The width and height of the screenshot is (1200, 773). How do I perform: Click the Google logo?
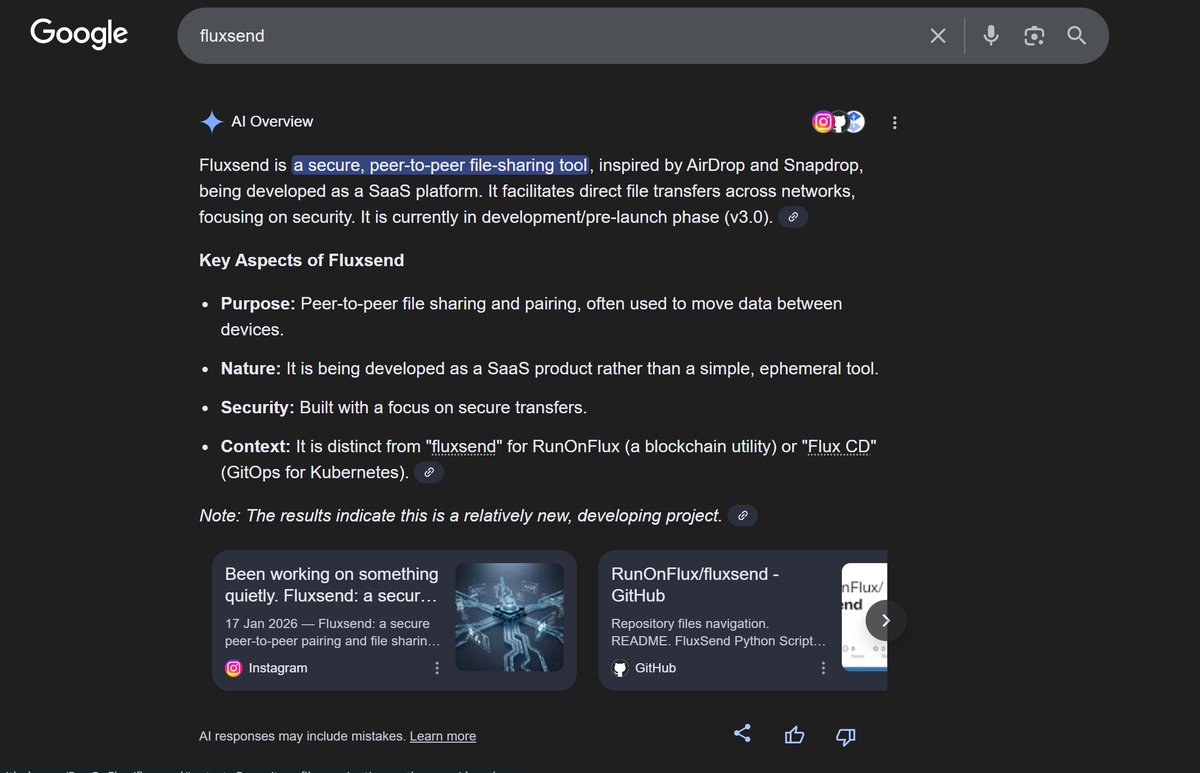(x=79, y=33)
